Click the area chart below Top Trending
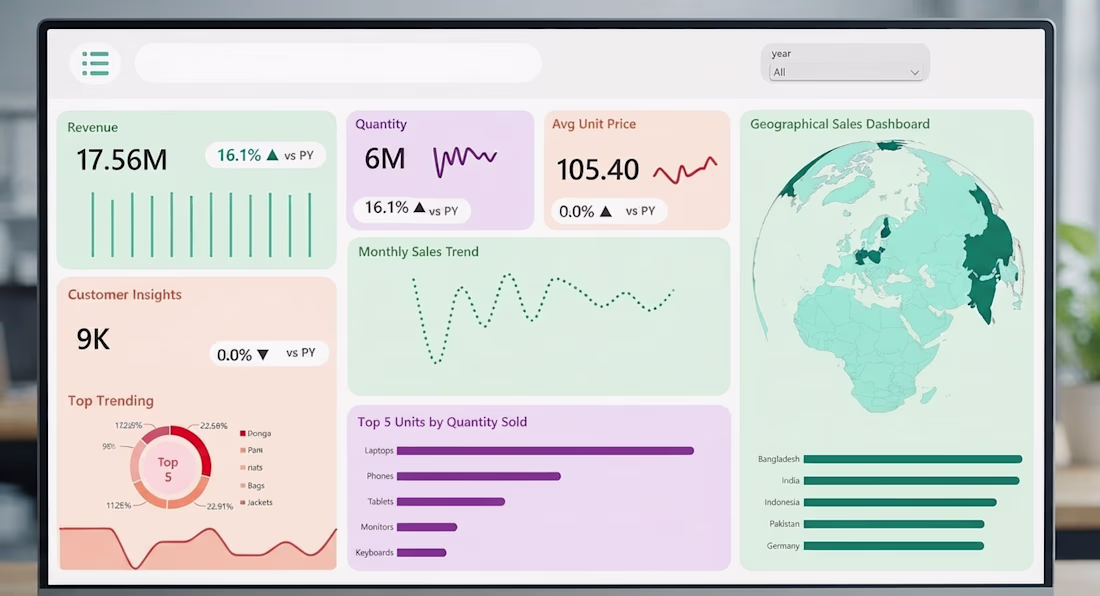 click(198, 548)
